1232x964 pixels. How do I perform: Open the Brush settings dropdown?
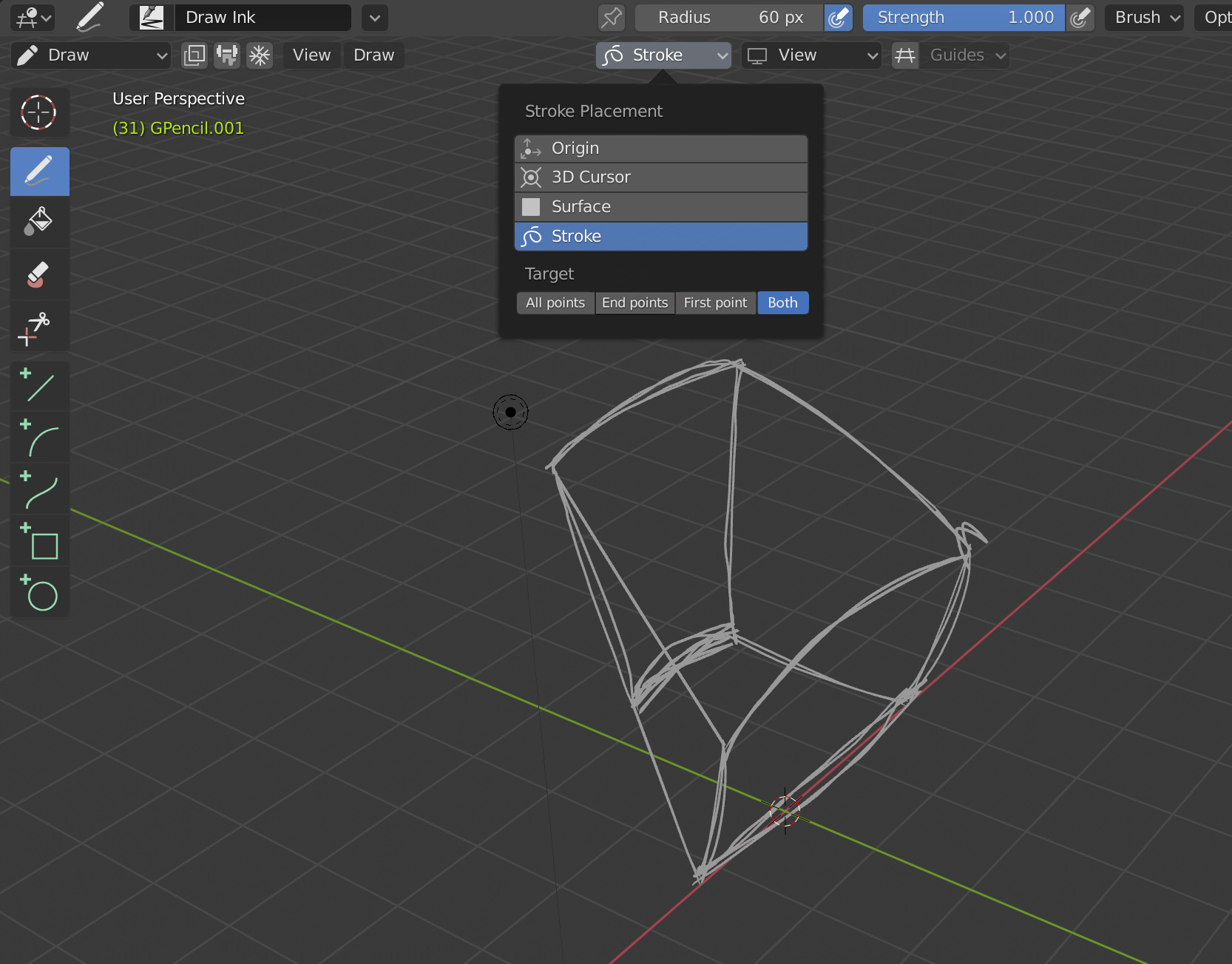(x=1145, y=18)
